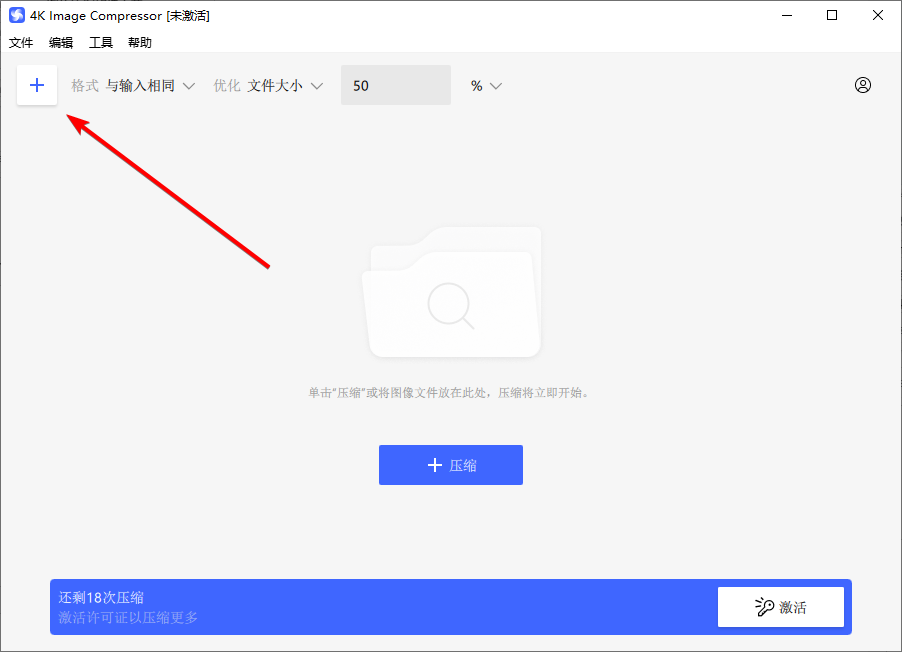902x652 pixels.
Task: Open the 工具 menu
Action: coord(101,43)
